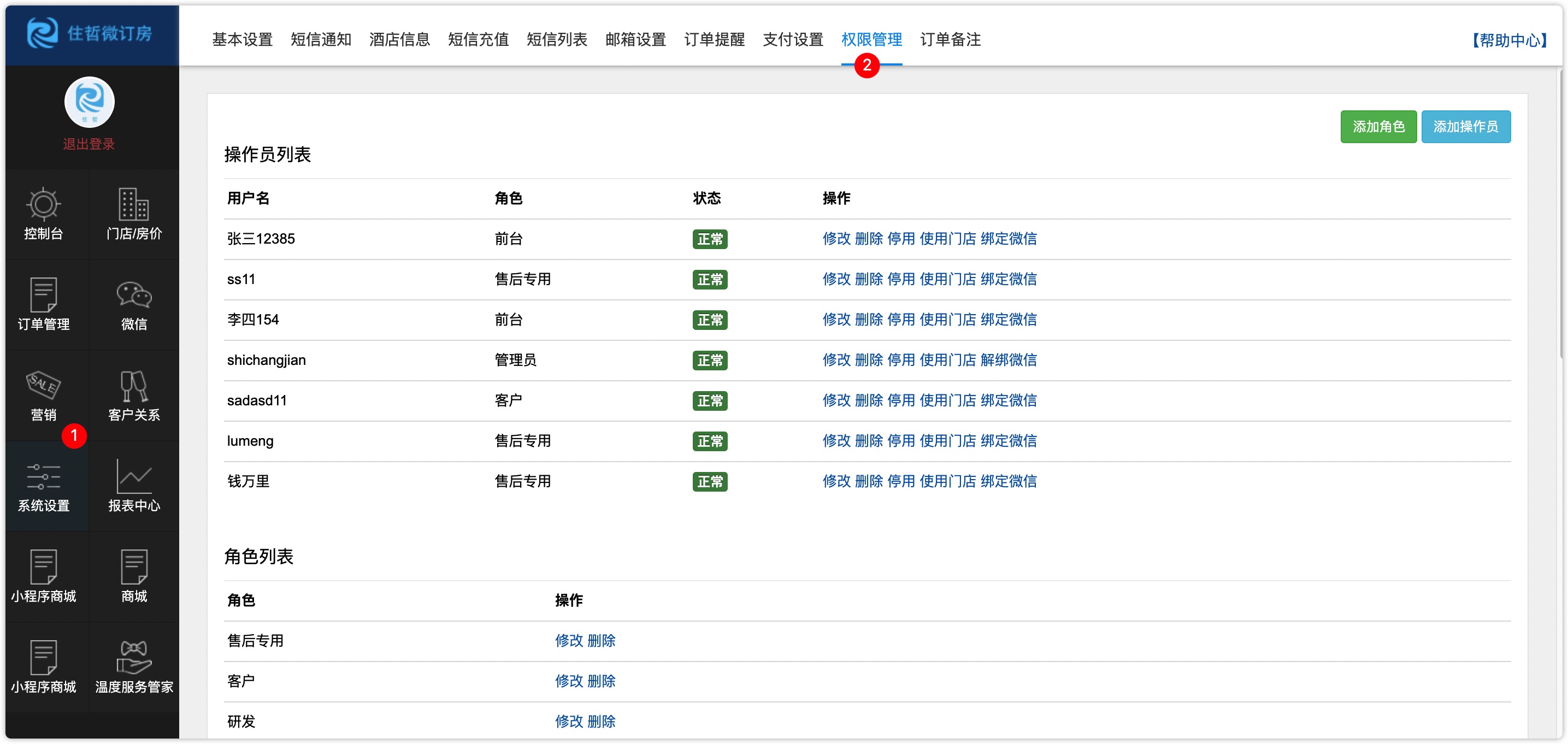
Task: Click 删除 for role 研发
Action: [x=602, y=722]
